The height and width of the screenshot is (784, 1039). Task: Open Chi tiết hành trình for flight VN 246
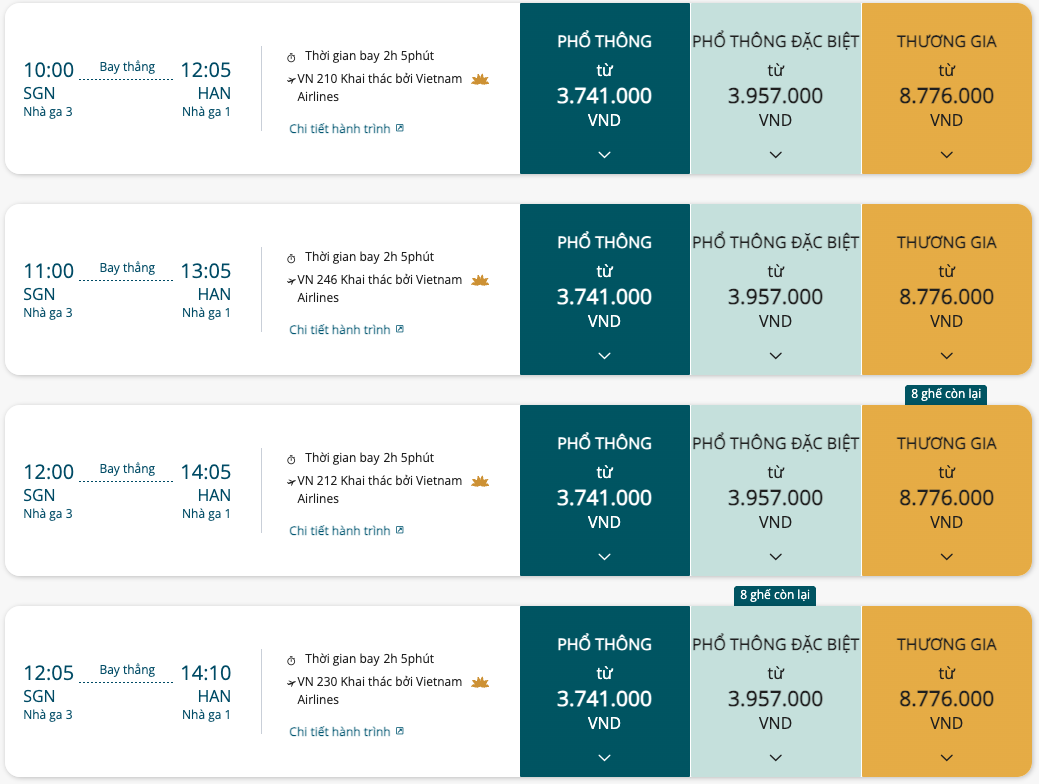340,330
